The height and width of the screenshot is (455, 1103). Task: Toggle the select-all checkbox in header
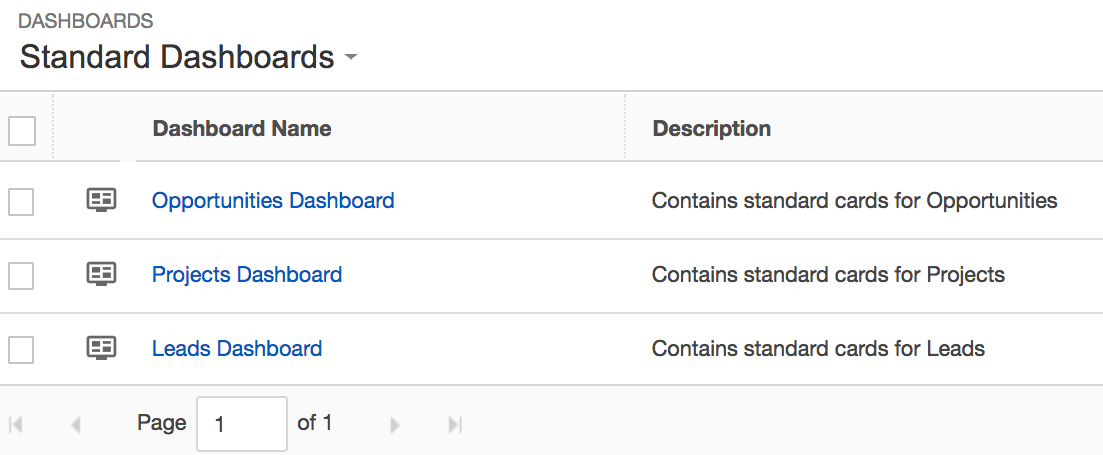click(x=22, y=131)
